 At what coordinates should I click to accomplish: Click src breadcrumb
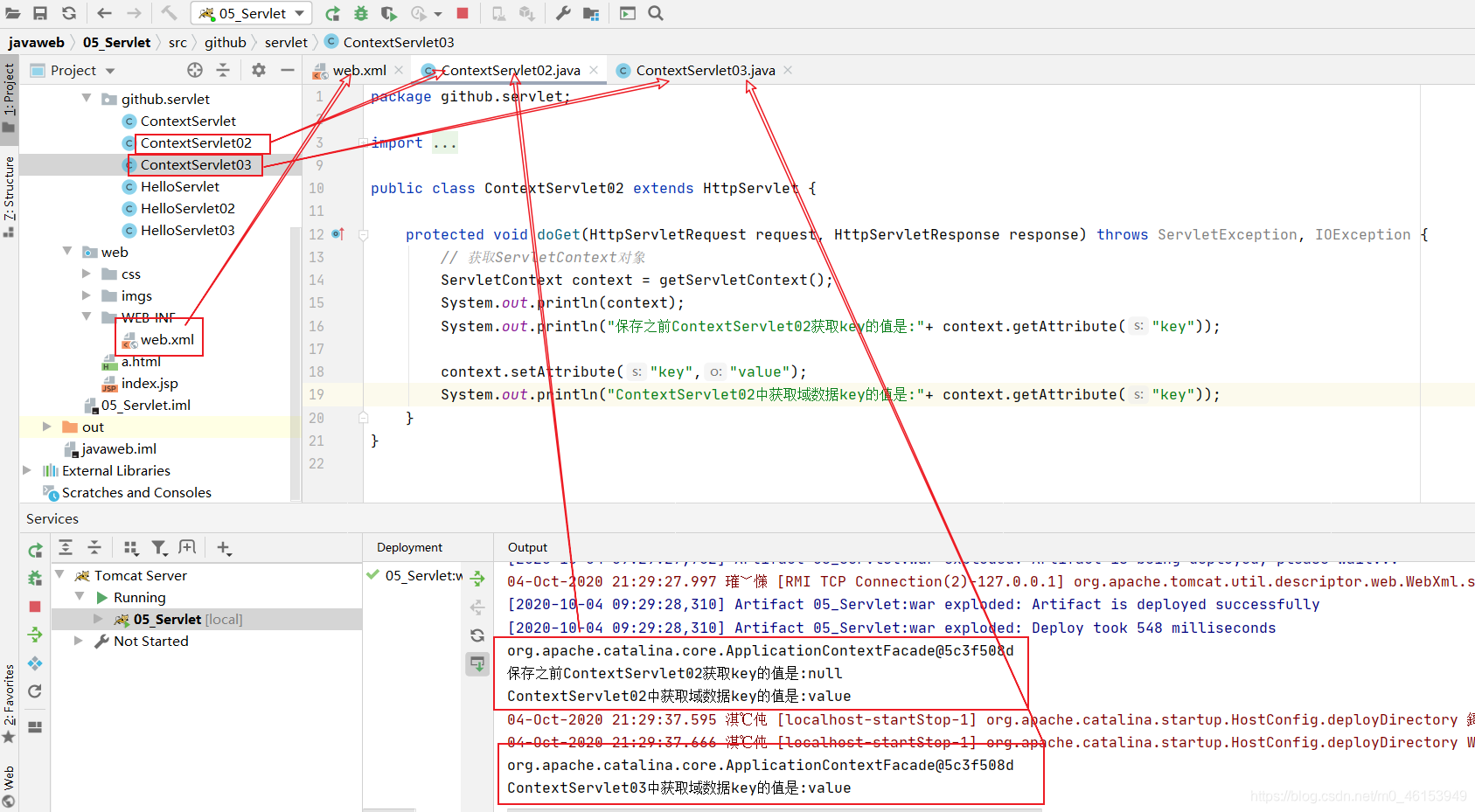177,42
